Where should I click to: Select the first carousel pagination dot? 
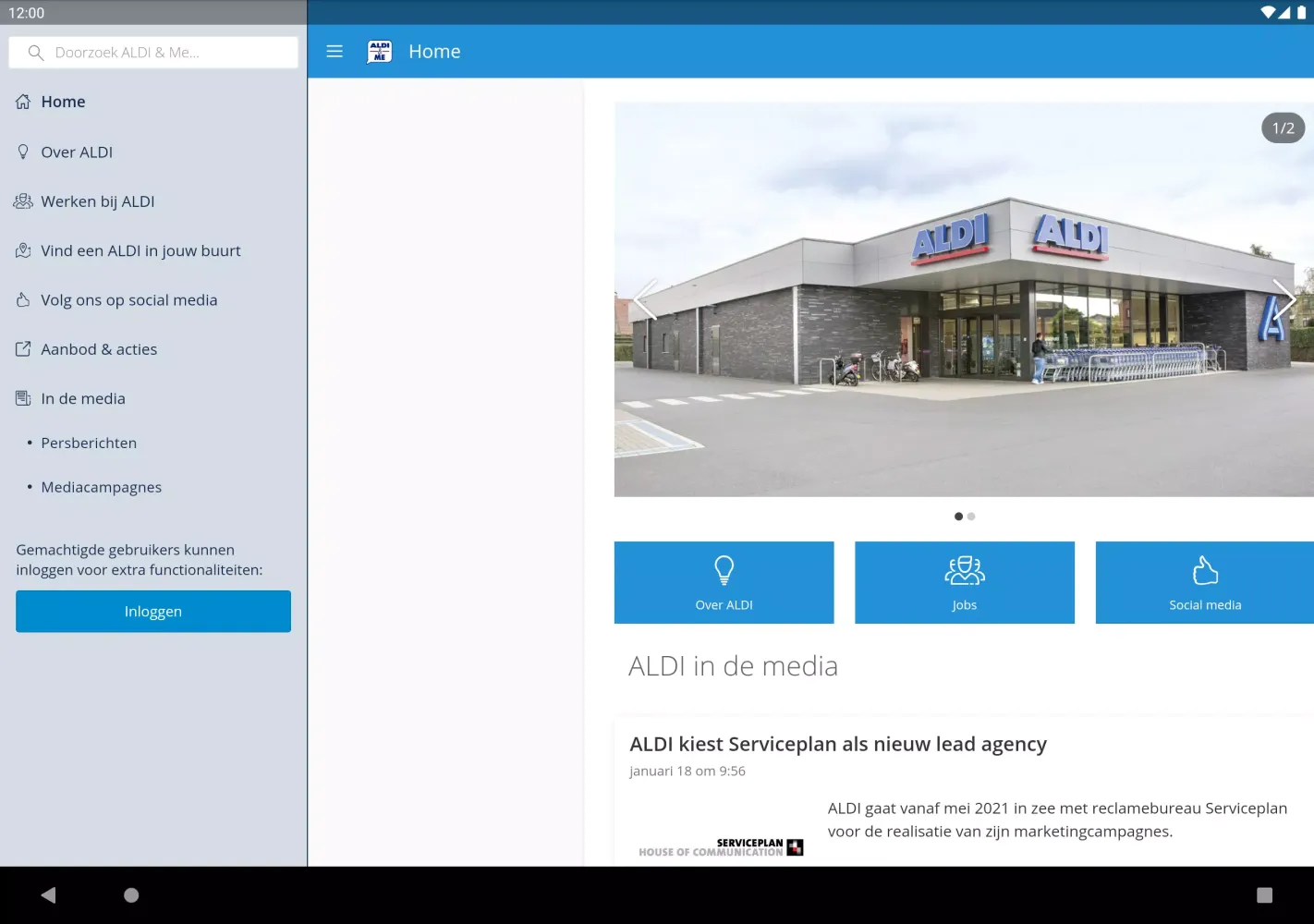point(958,517)
